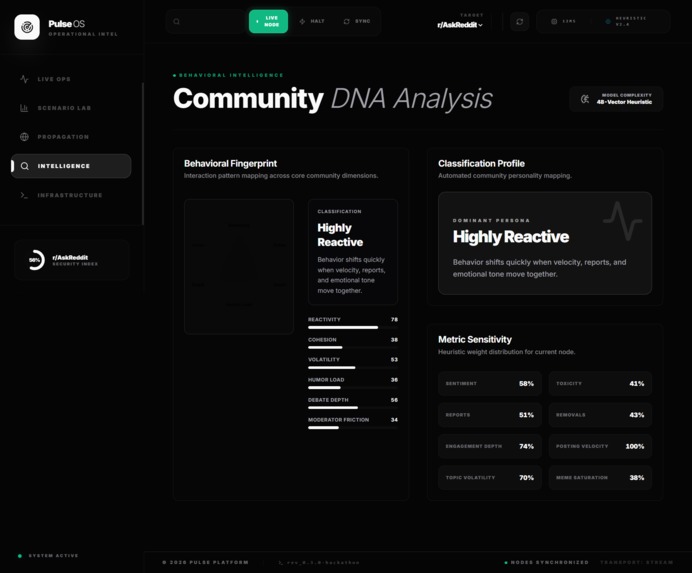Click the 2026 Pulse Platform footer text
The image size is (692, 573).
pyautogui.click(x=206, y=562)
